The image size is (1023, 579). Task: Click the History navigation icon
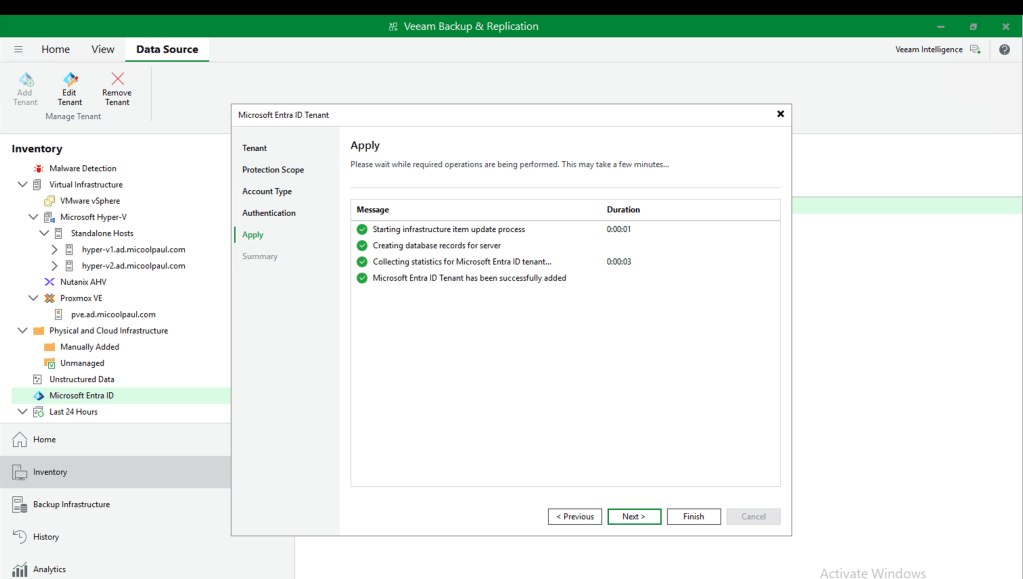click(20, 537)
